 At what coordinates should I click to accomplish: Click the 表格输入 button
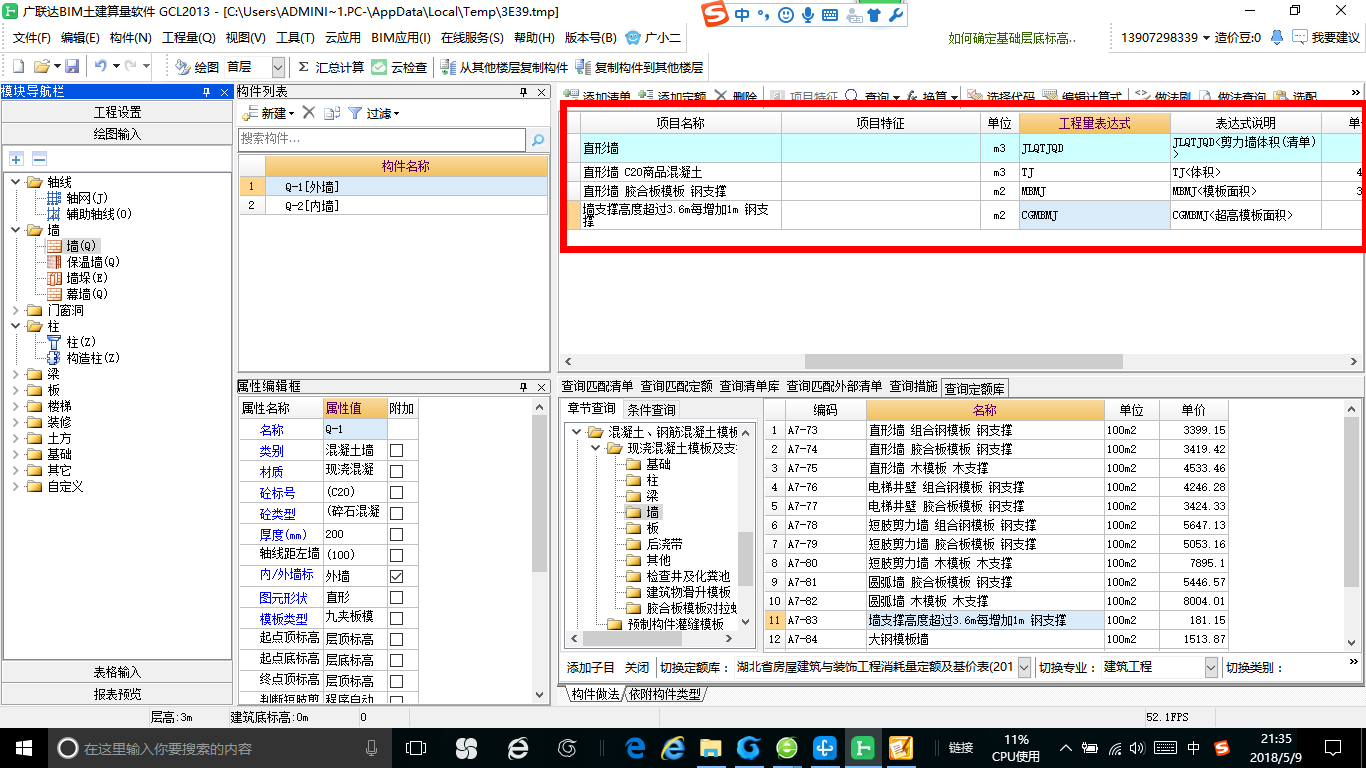(117, 672)
